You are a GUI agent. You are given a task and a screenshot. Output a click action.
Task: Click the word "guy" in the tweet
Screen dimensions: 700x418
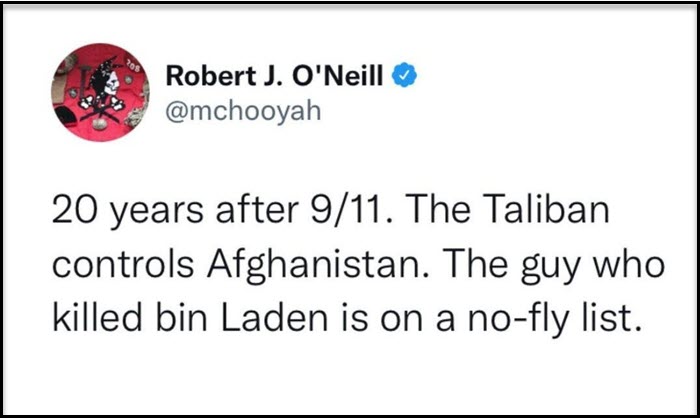550,267
